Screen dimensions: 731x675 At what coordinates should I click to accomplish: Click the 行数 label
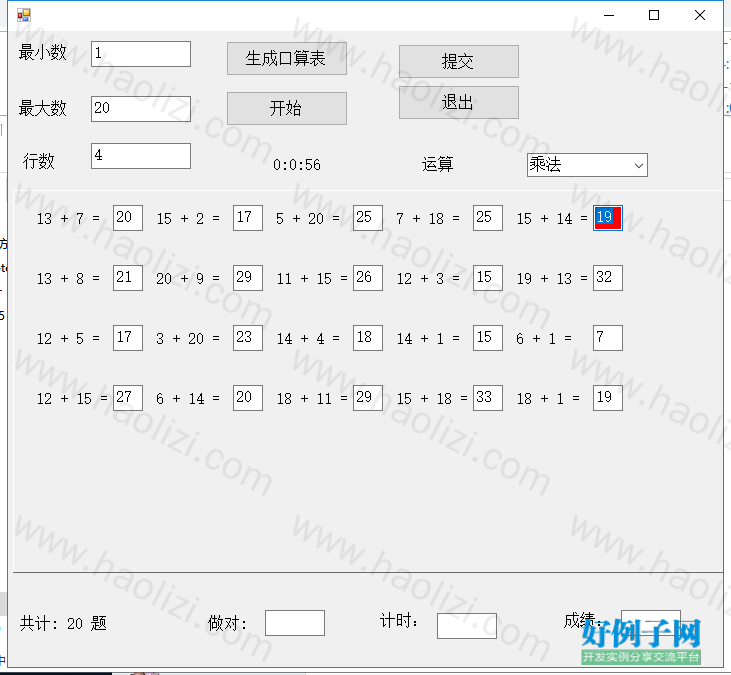pos(39,161)
